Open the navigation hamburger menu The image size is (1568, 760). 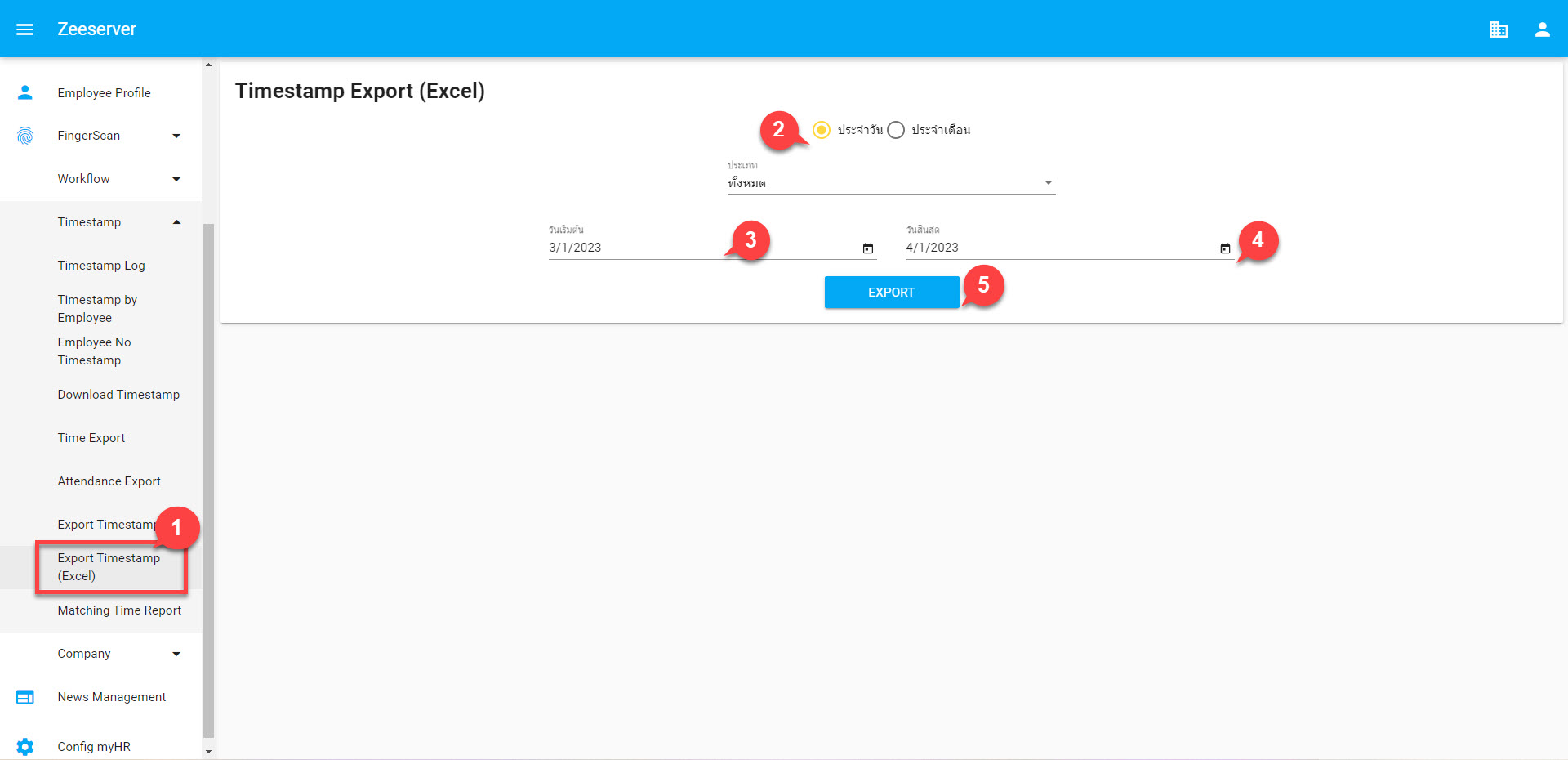tap(24, 29)
